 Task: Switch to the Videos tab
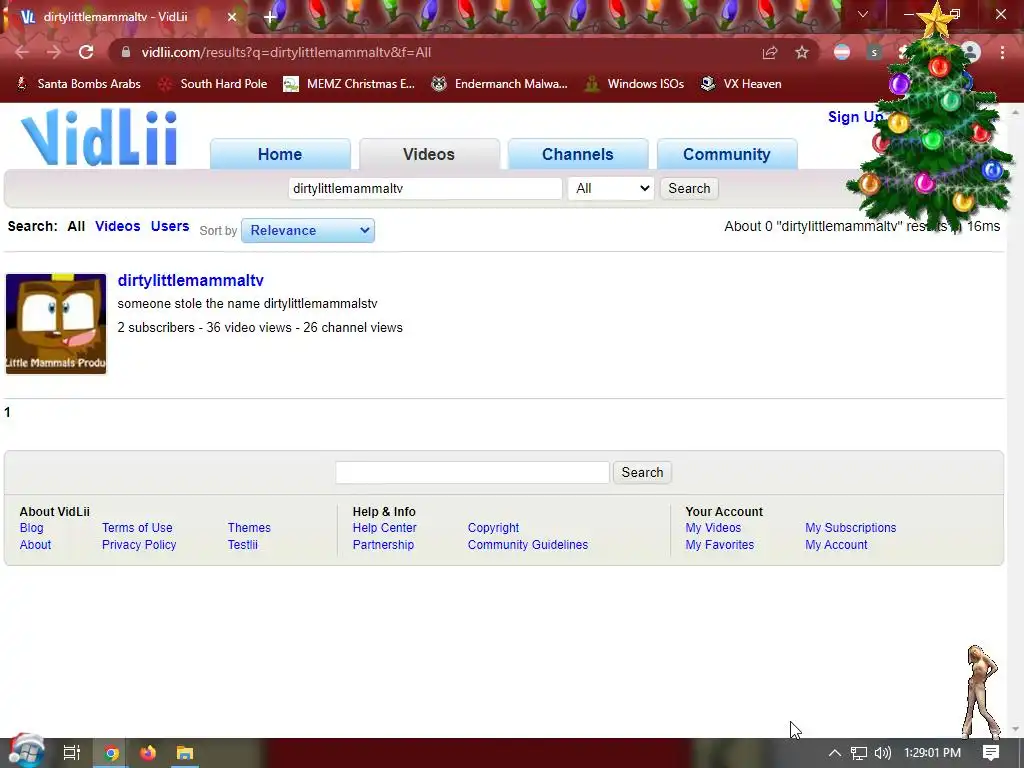click(x=428, y=154)
